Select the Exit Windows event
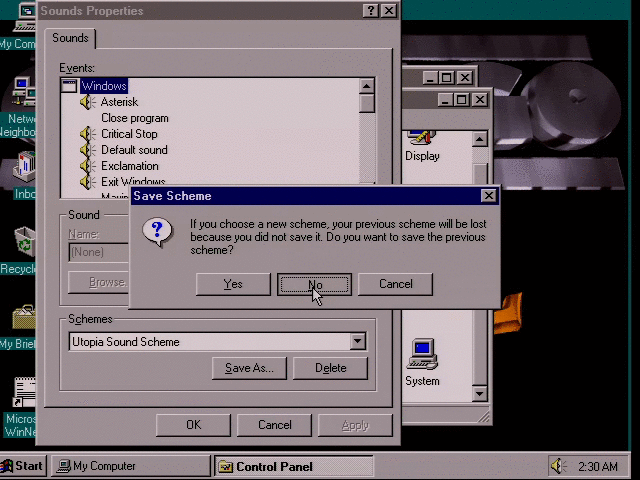640x480 pixels. pos(133,181)
